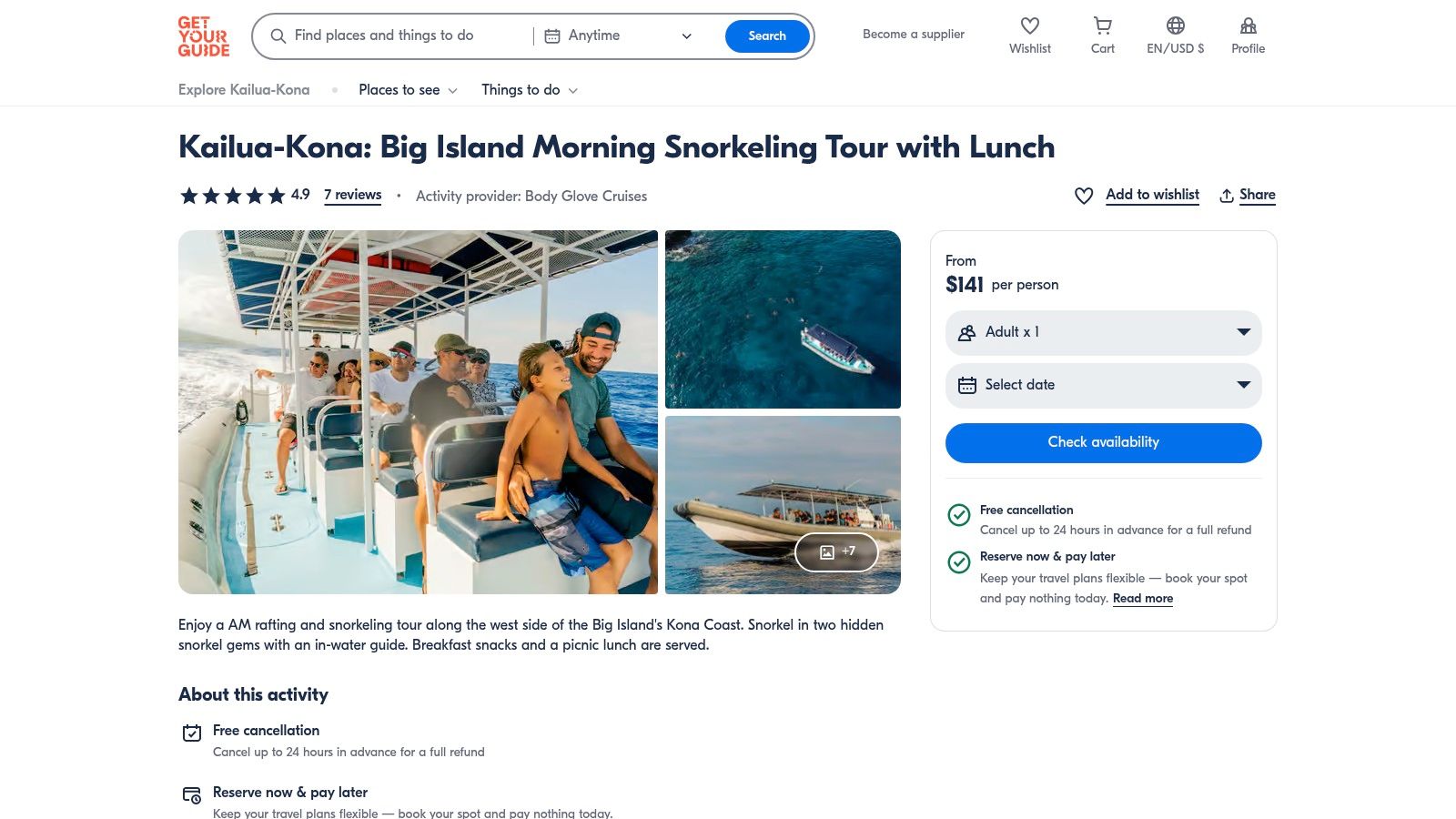
Task: Click the search magnifier icon
Action: (278, 36)
